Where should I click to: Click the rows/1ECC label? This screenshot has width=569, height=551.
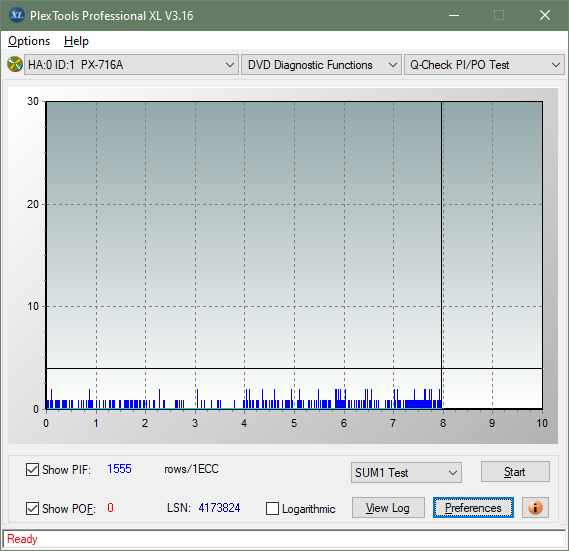pos(191,469)
